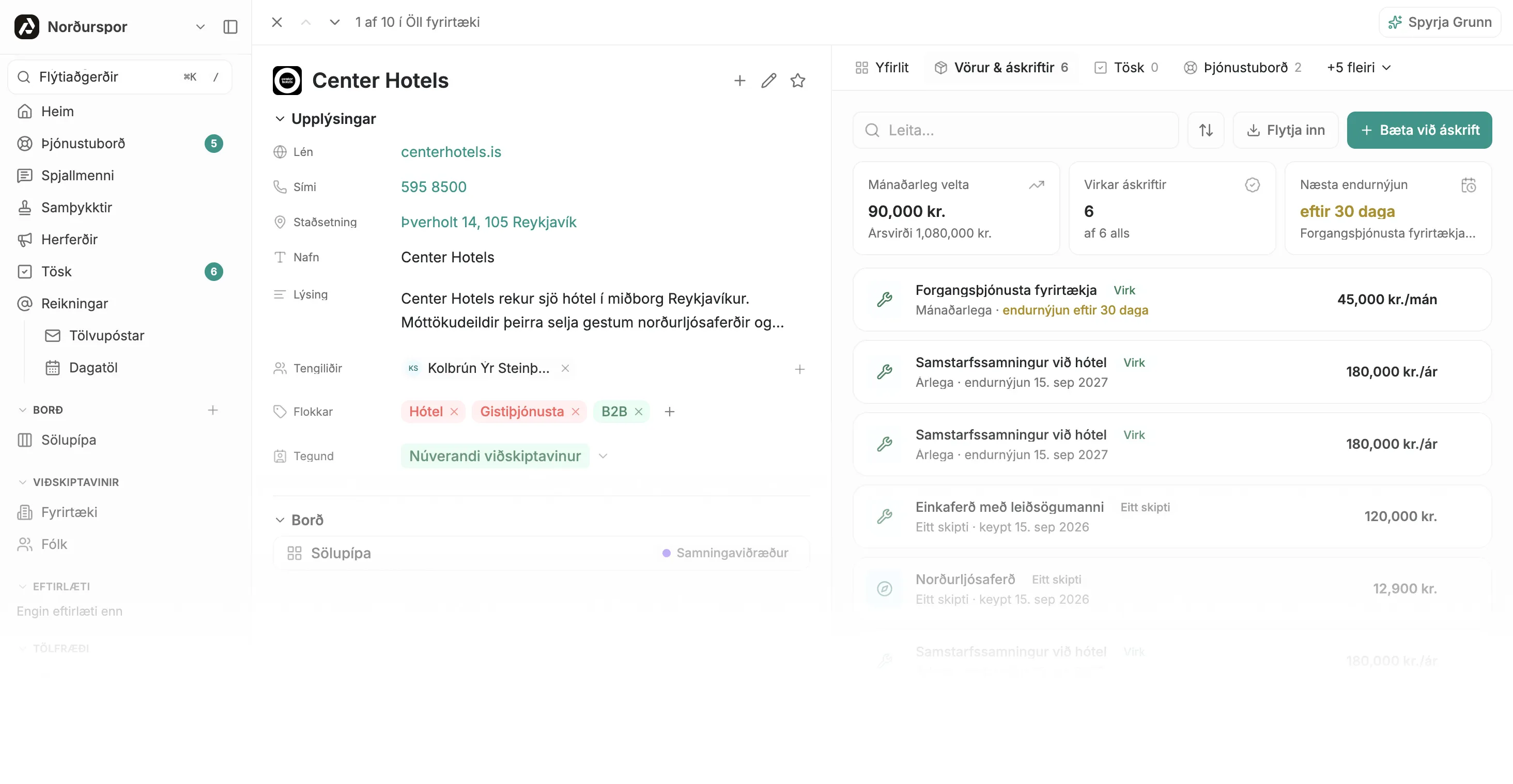This screenshot has width=1513, height=784.
Task: Click the Spyrja Grunn button
Action: tap(1440, 22)
